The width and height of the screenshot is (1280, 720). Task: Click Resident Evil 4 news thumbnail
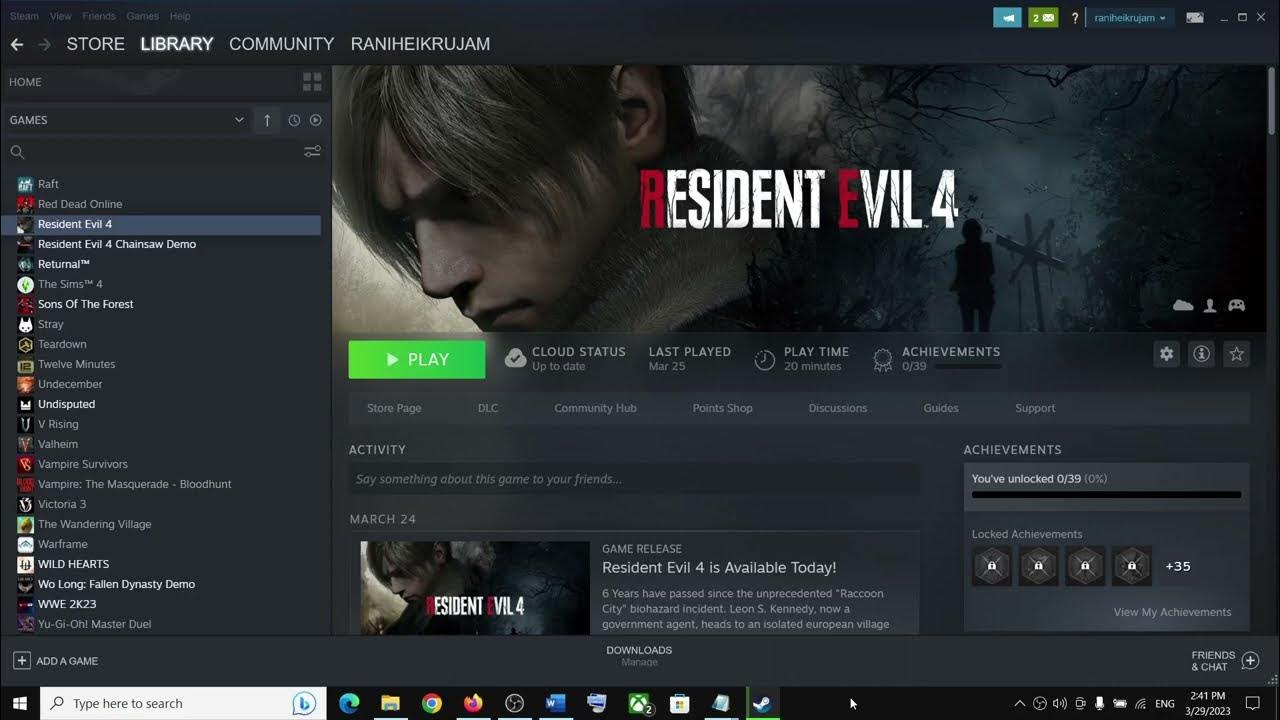tap(475, 588)
